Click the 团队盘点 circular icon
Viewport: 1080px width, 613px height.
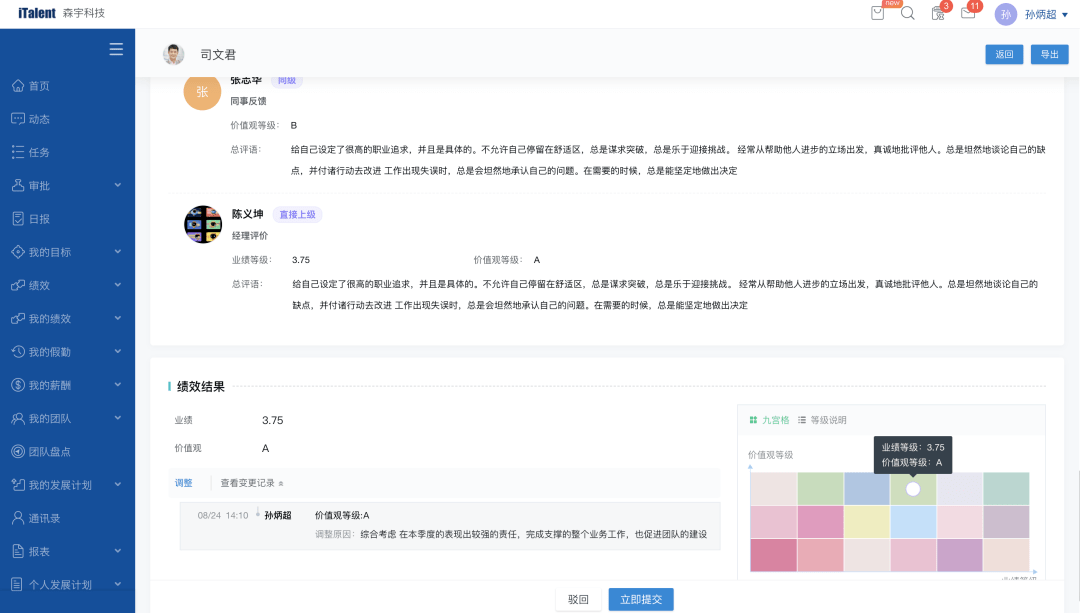pyautogui.click(x=18, y=451)
